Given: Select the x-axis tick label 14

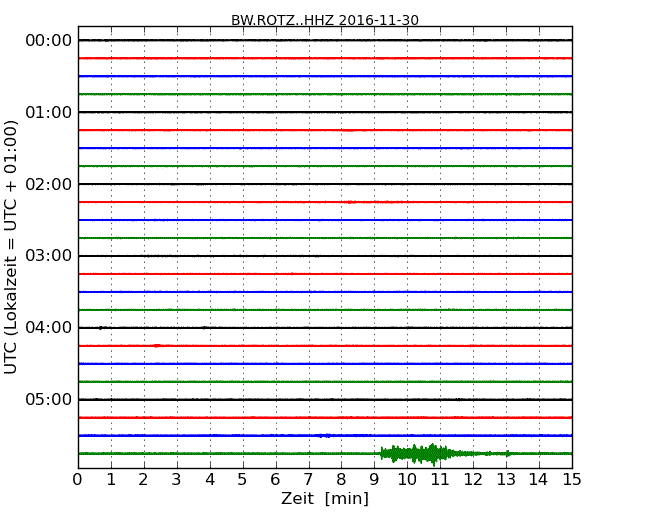Looking at the screenshot, I should (538, 480).
